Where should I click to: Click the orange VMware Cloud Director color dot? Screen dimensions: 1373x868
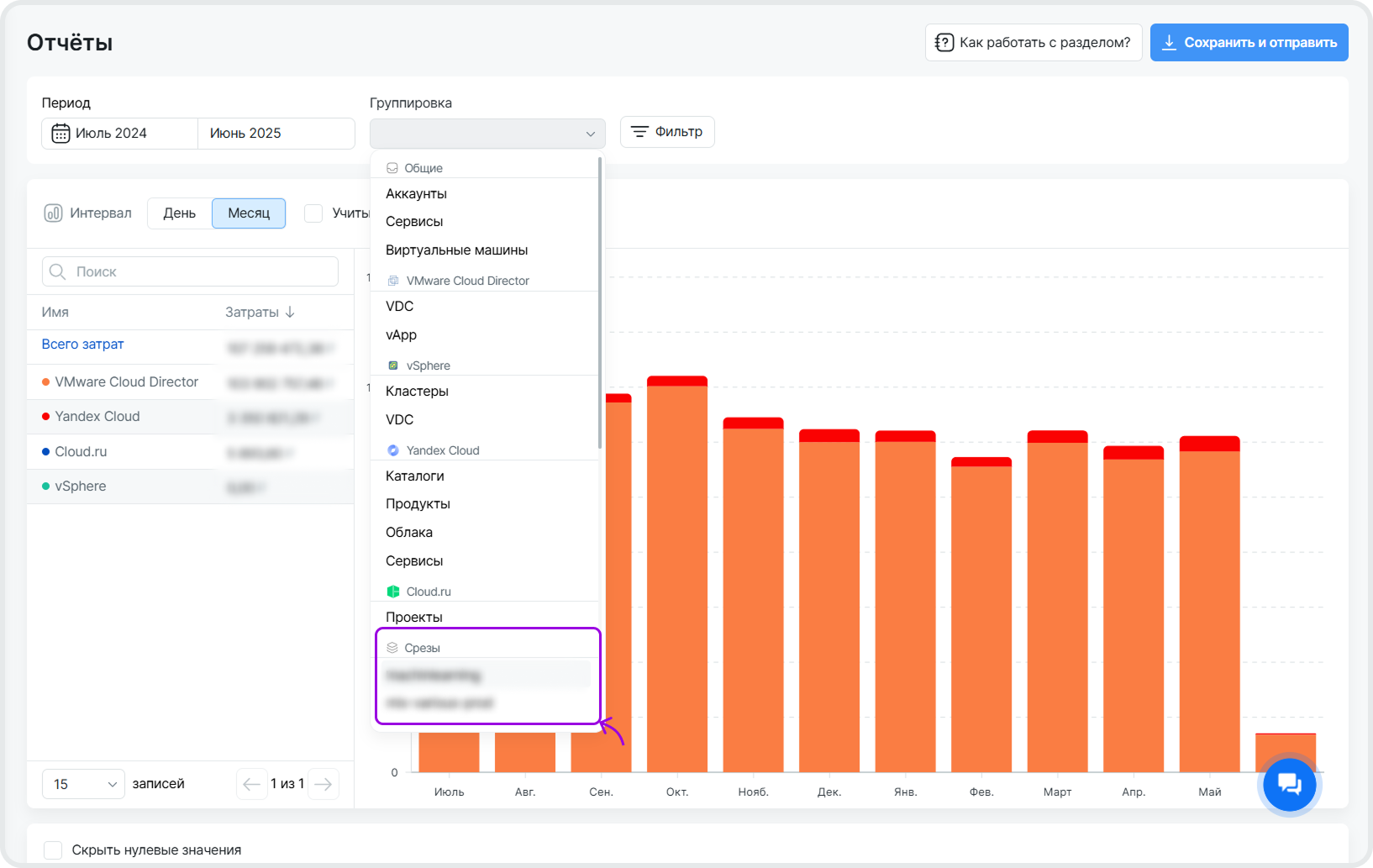(45, 381)
